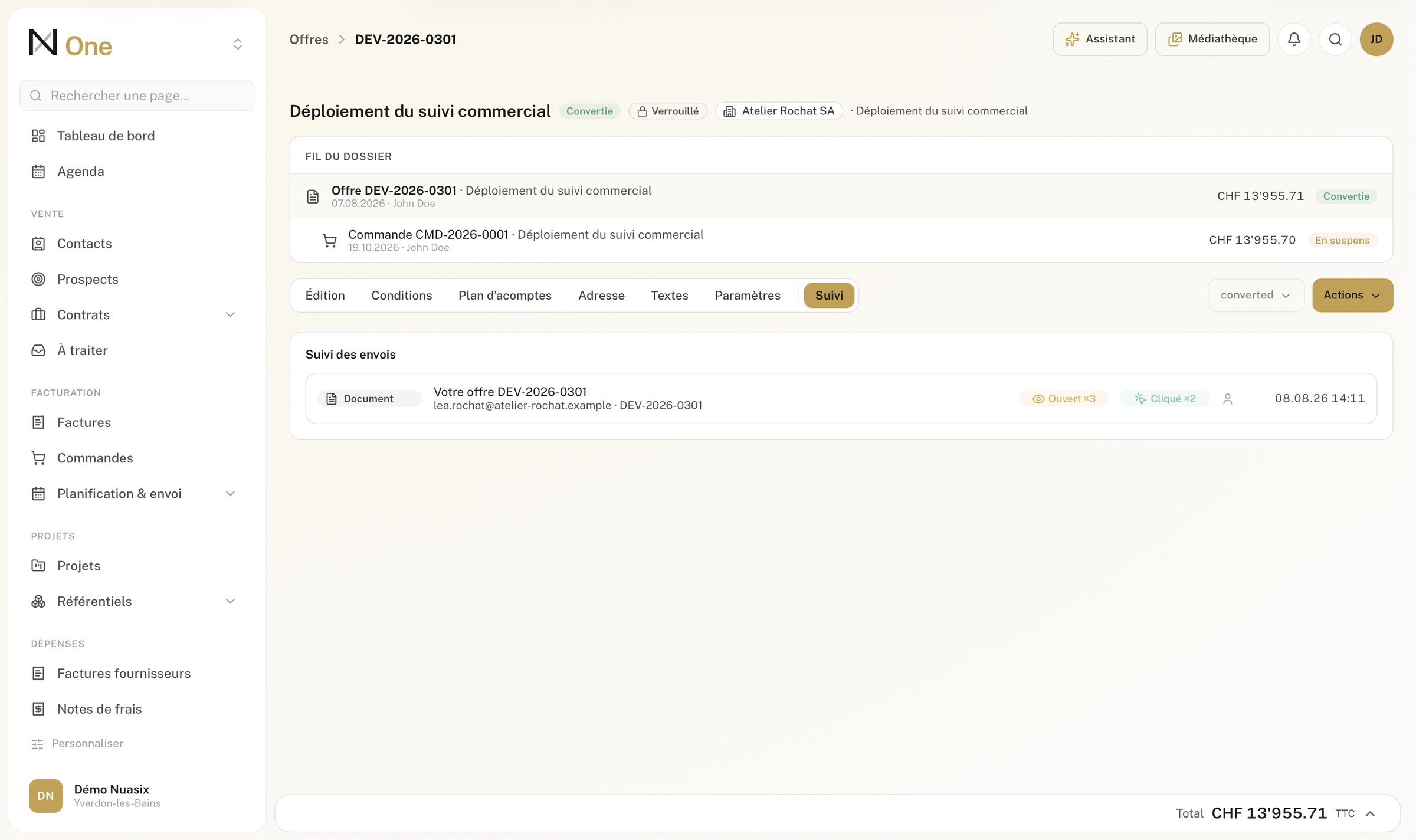Switch to the Adresse tab
Screen dimensions: 1416x840
click(601, 296)
